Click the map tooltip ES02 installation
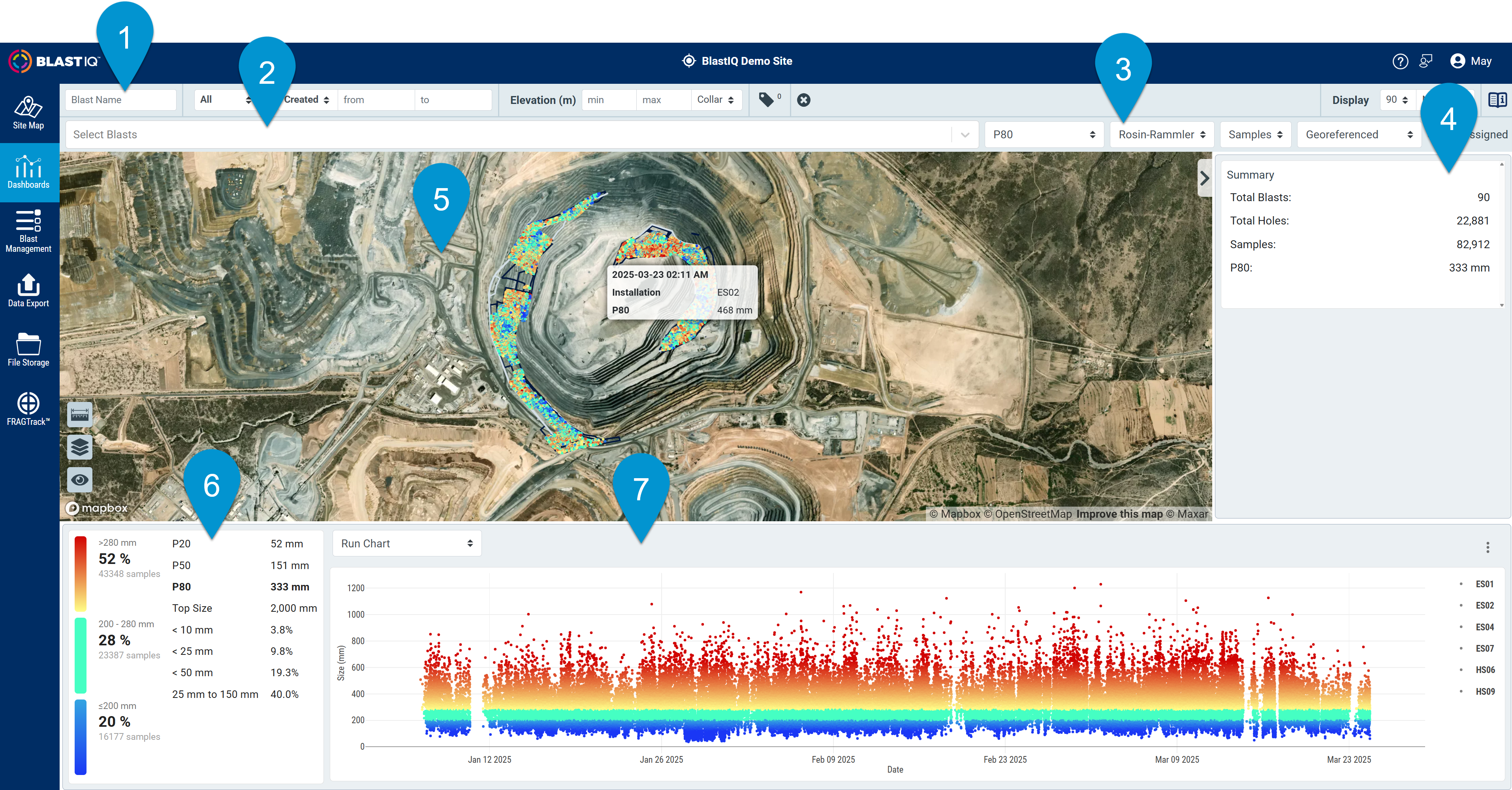This screenshot has height=790, width=1512. pyautogui.click(x=728, y=292)
